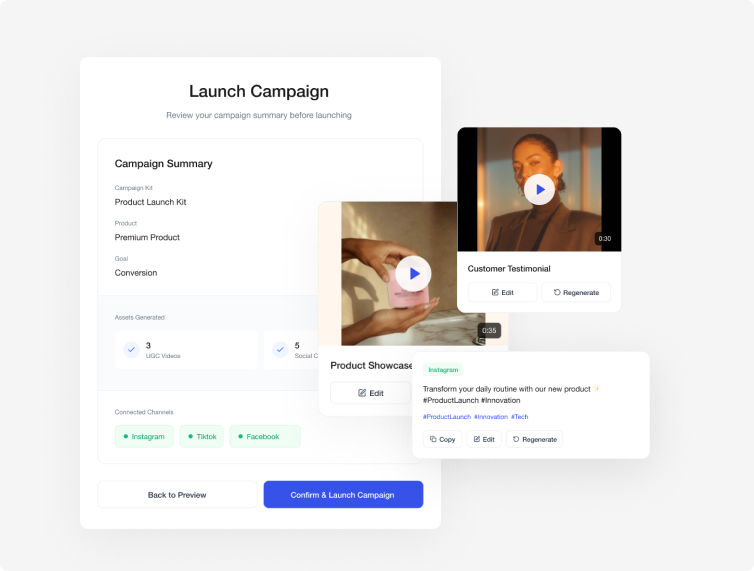Select the Social Captions checkmark icon
The width and height of the screenshot is (754, 571).
(x=280, y=350)
